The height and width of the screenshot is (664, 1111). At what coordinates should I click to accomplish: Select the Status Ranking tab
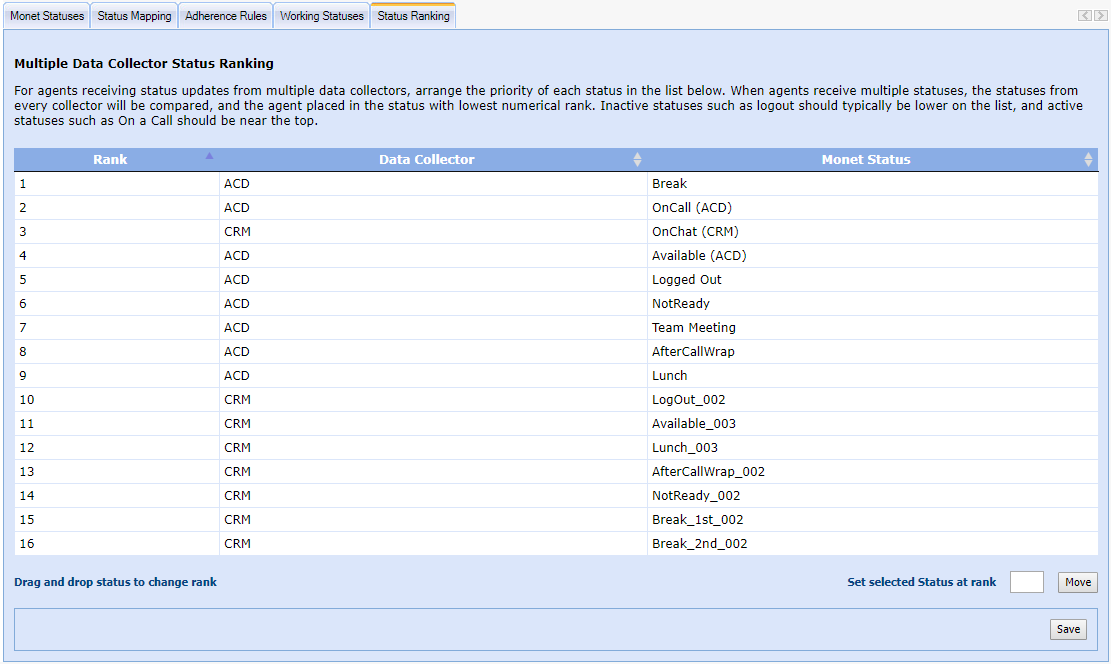[x=413, y=16]
